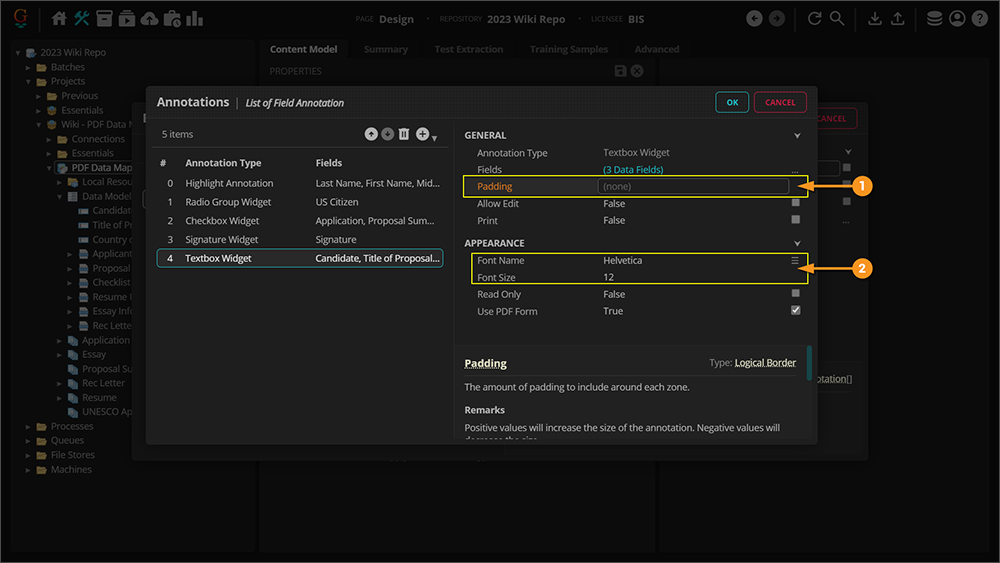Open the Font Name list icon
1000x563 pixels.
point(795,260)
